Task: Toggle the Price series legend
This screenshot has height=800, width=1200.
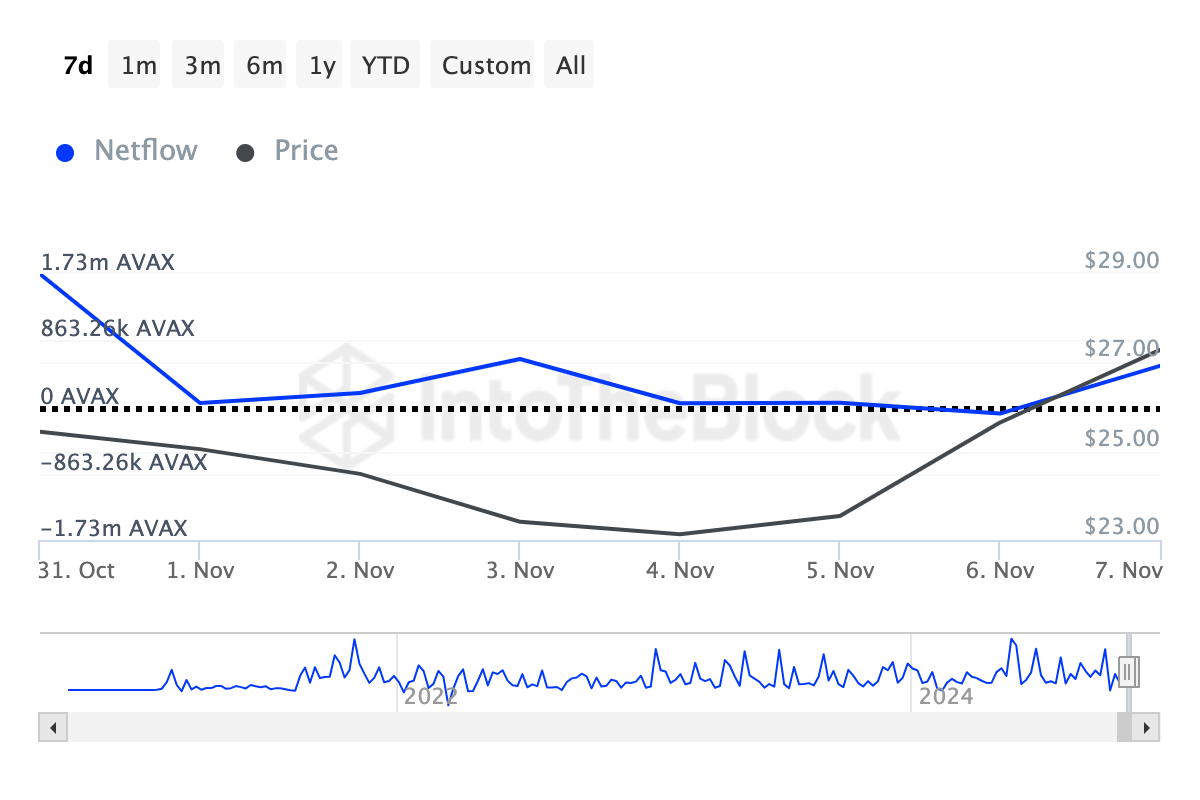Action: (306, 151)
